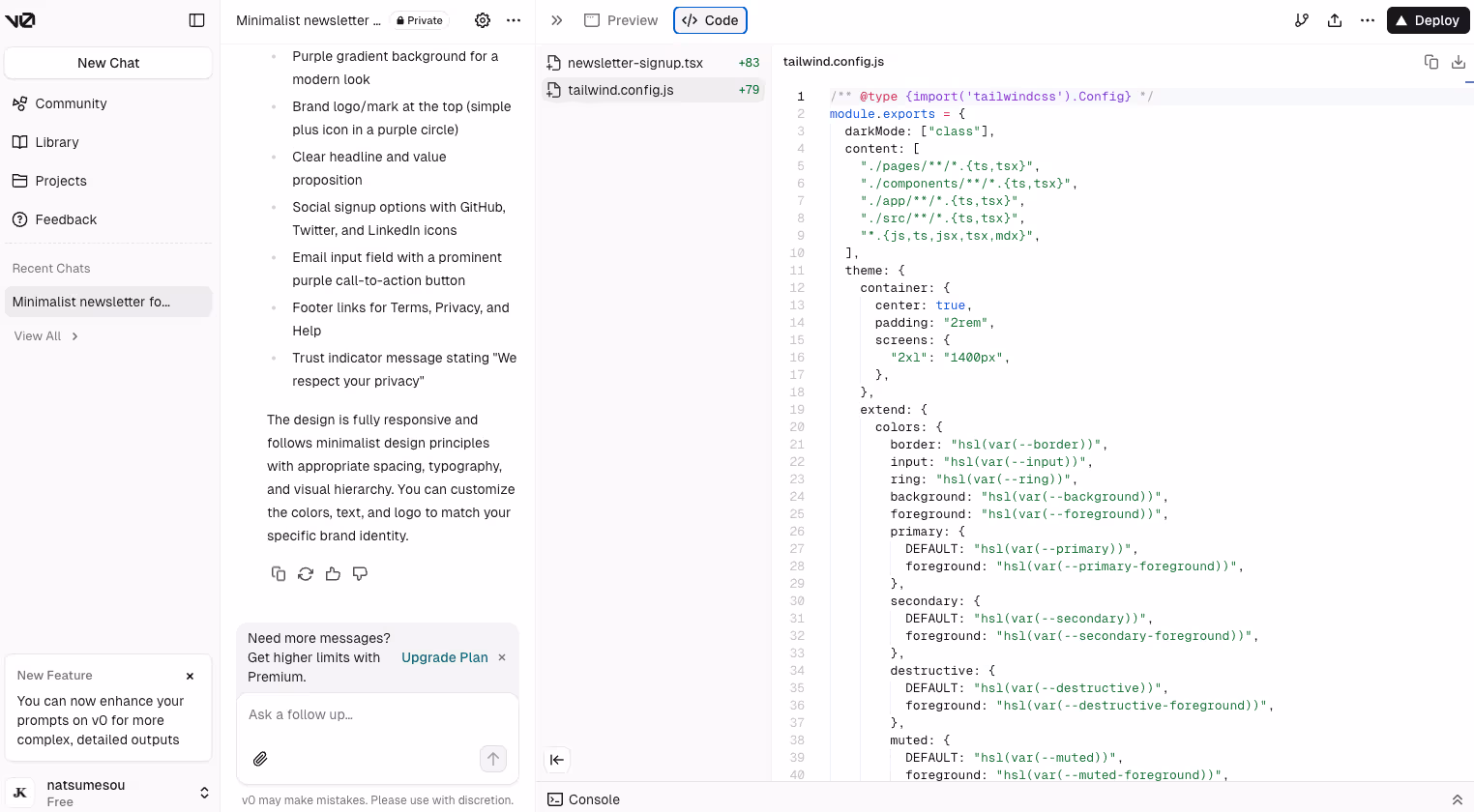Click the fork/branch icon near Deploy
Viewport: 1474px width, 812px height.
[1302, 20]
